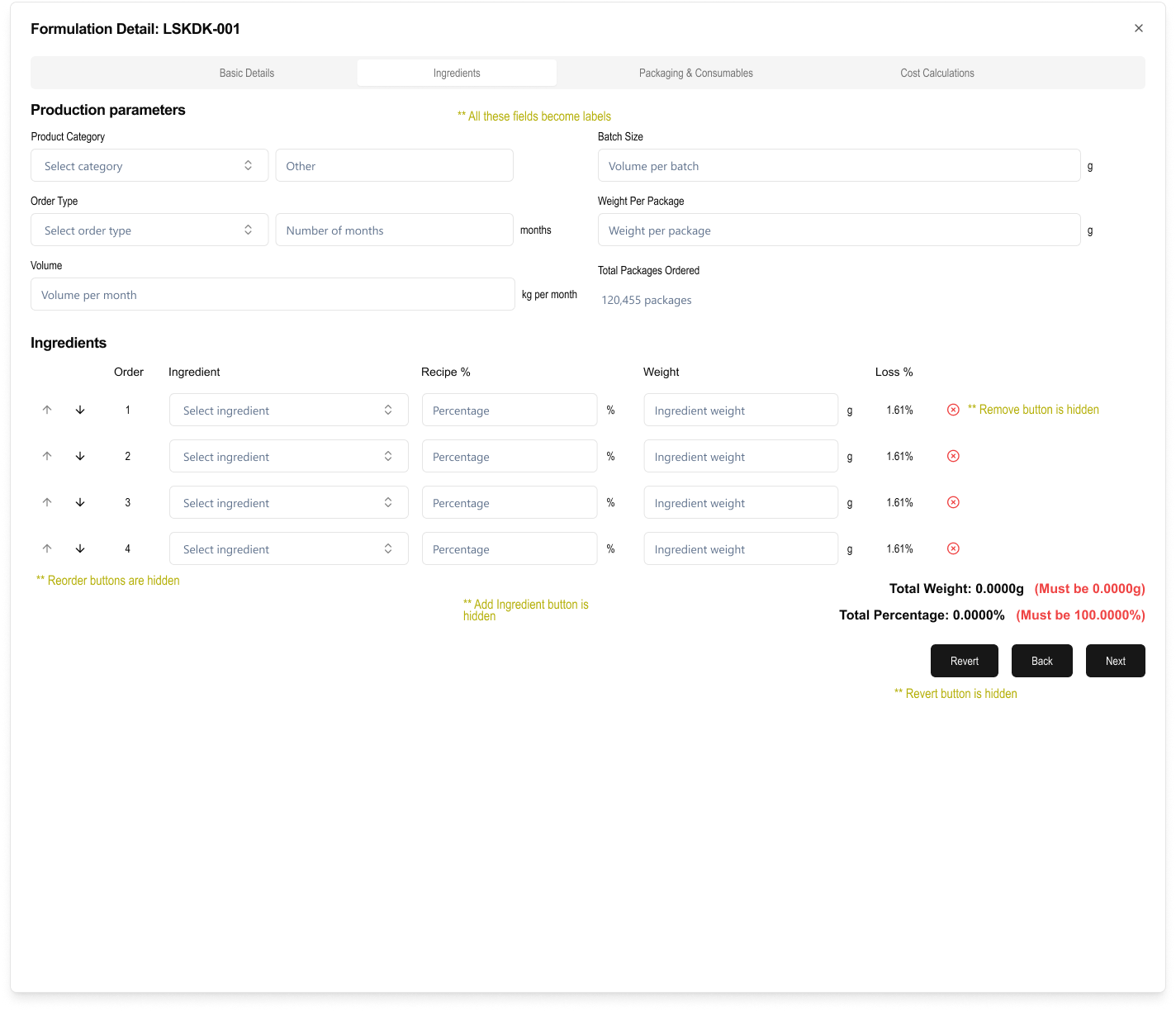Click the Volume per month field
Viewport: 1176px width, 1011px height.
tap(273, 294)
